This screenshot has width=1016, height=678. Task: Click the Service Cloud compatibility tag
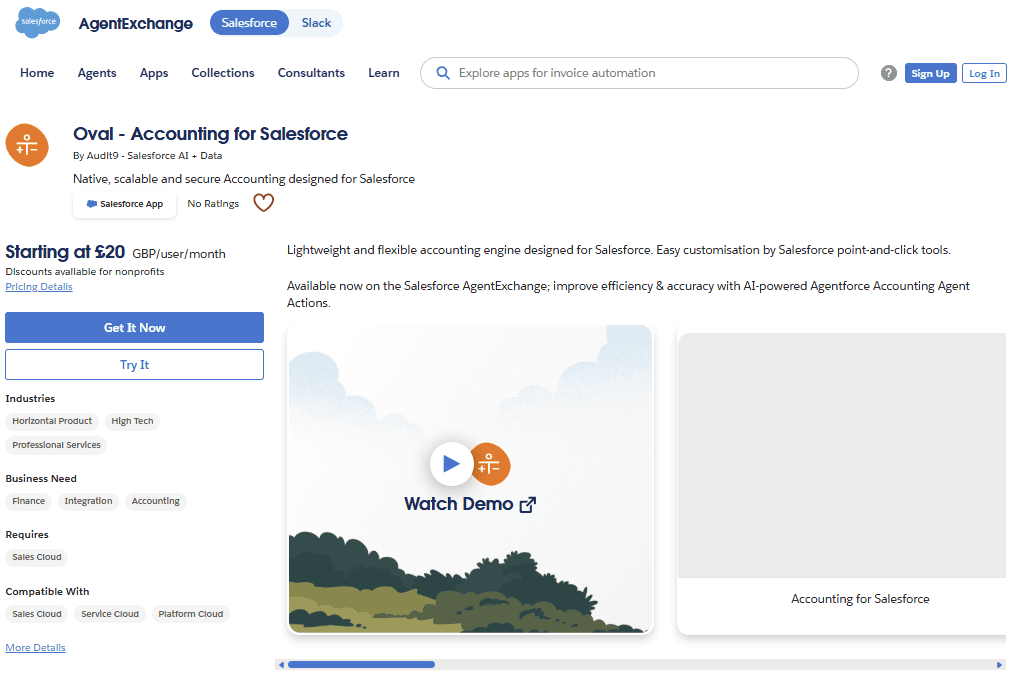click(x=110, y=614)
